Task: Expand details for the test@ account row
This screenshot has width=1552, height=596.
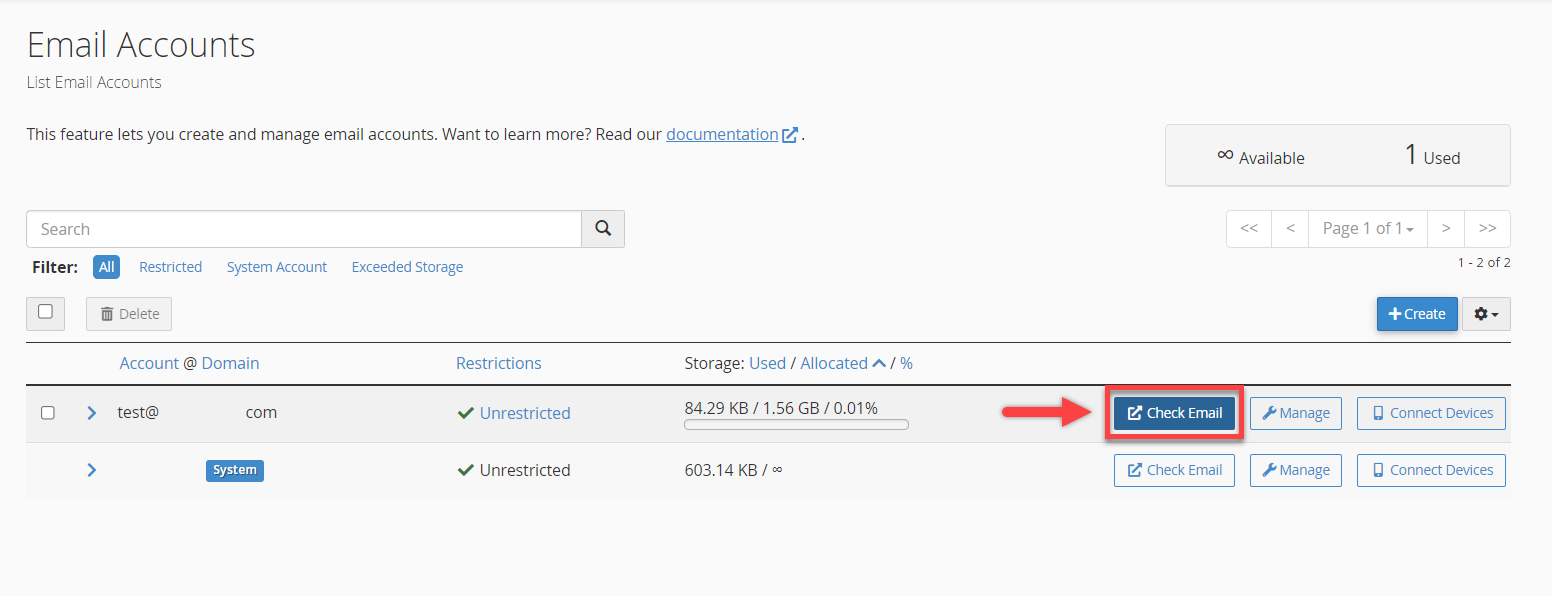Action: pos(91,412)
